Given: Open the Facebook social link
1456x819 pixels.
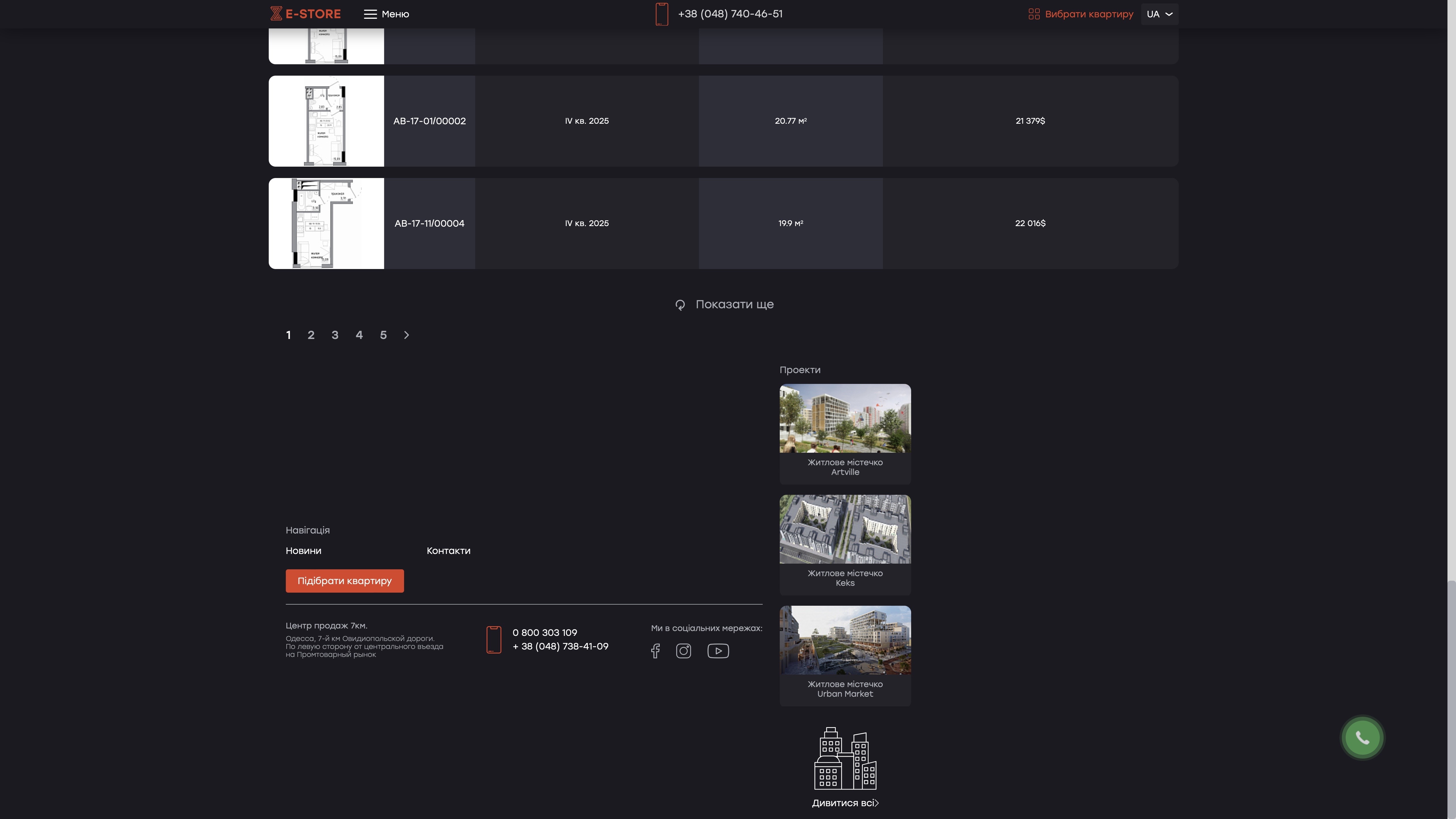Looking at the screenshot, I should point(655,651).
